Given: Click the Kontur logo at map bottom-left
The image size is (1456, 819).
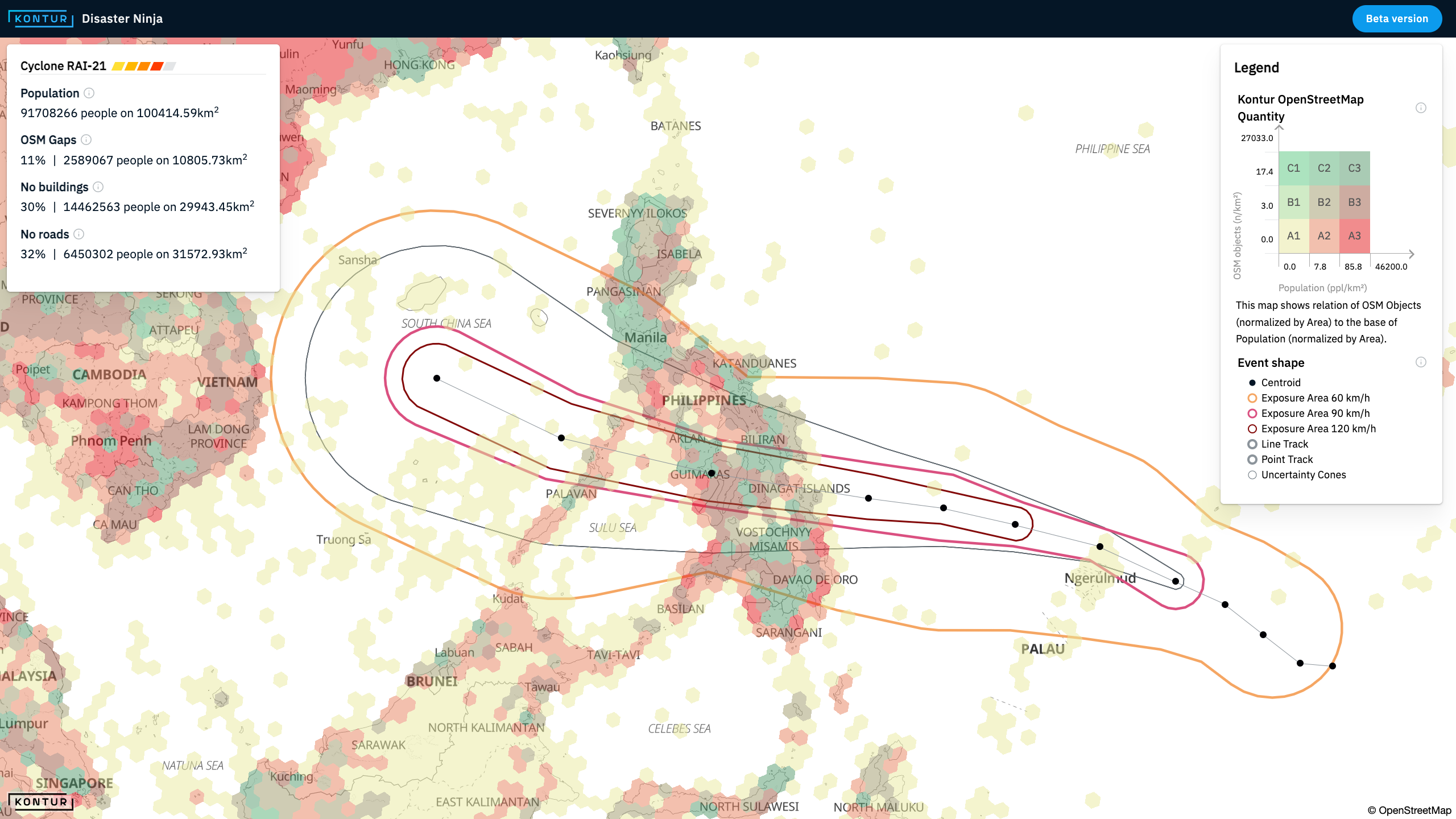Looking at the screenshot, I should [x=41, y=802].
